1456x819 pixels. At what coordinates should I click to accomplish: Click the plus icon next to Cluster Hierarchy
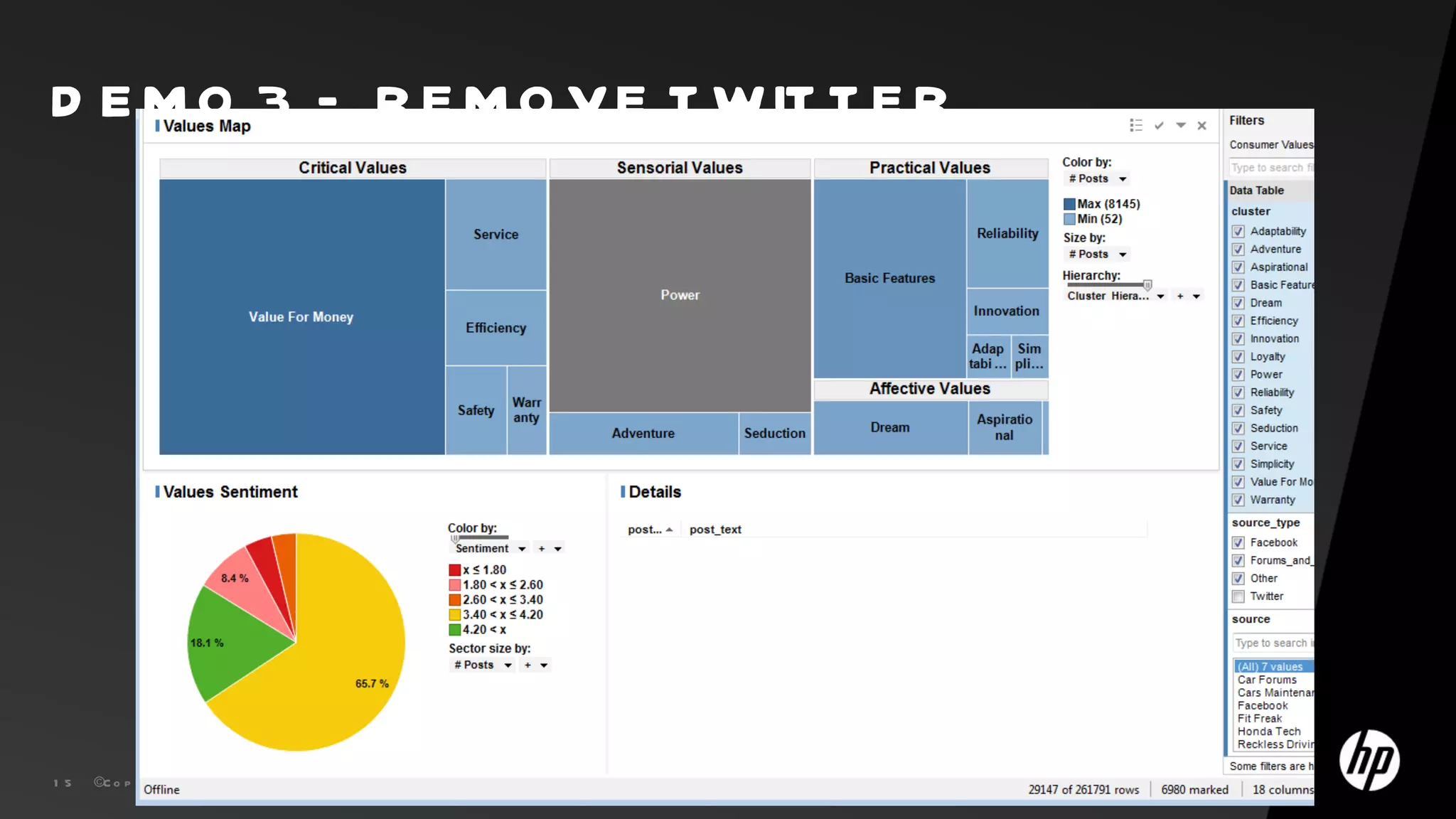1180,296
